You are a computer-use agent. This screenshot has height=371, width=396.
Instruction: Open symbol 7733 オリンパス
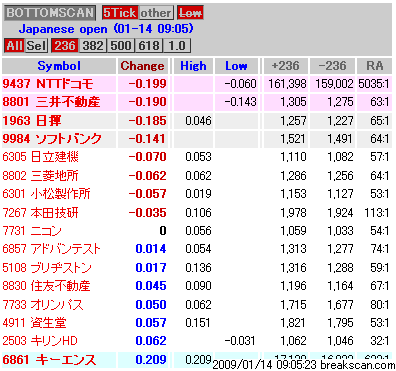click(43, 304)
